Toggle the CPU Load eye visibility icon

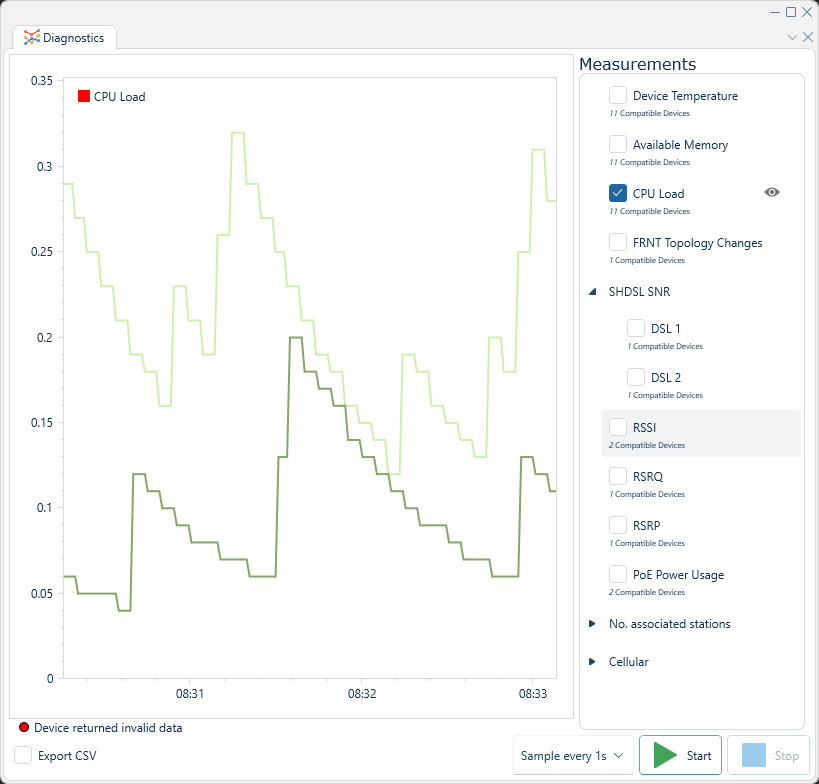[x=771, y=193]
